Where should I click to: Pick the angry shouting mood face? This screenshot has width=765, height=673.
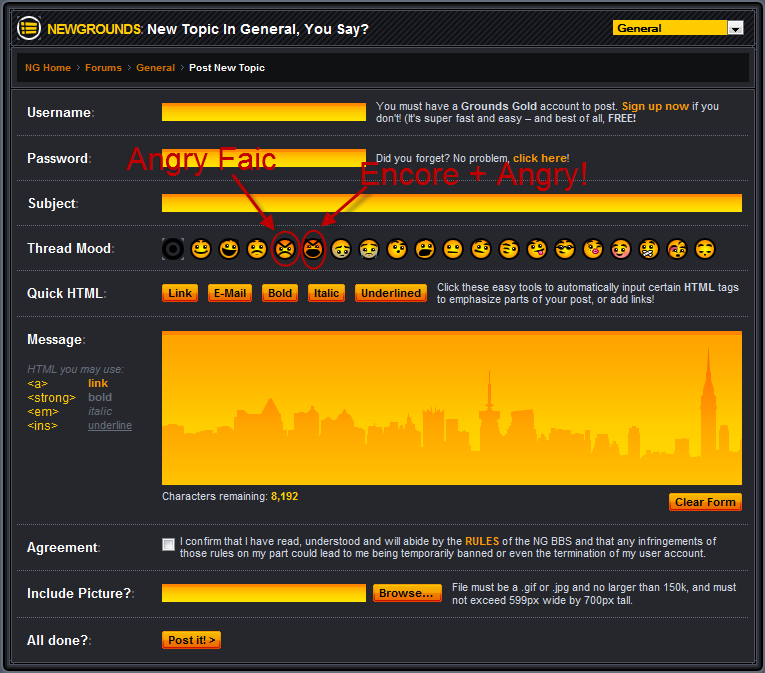pos(313,249)
